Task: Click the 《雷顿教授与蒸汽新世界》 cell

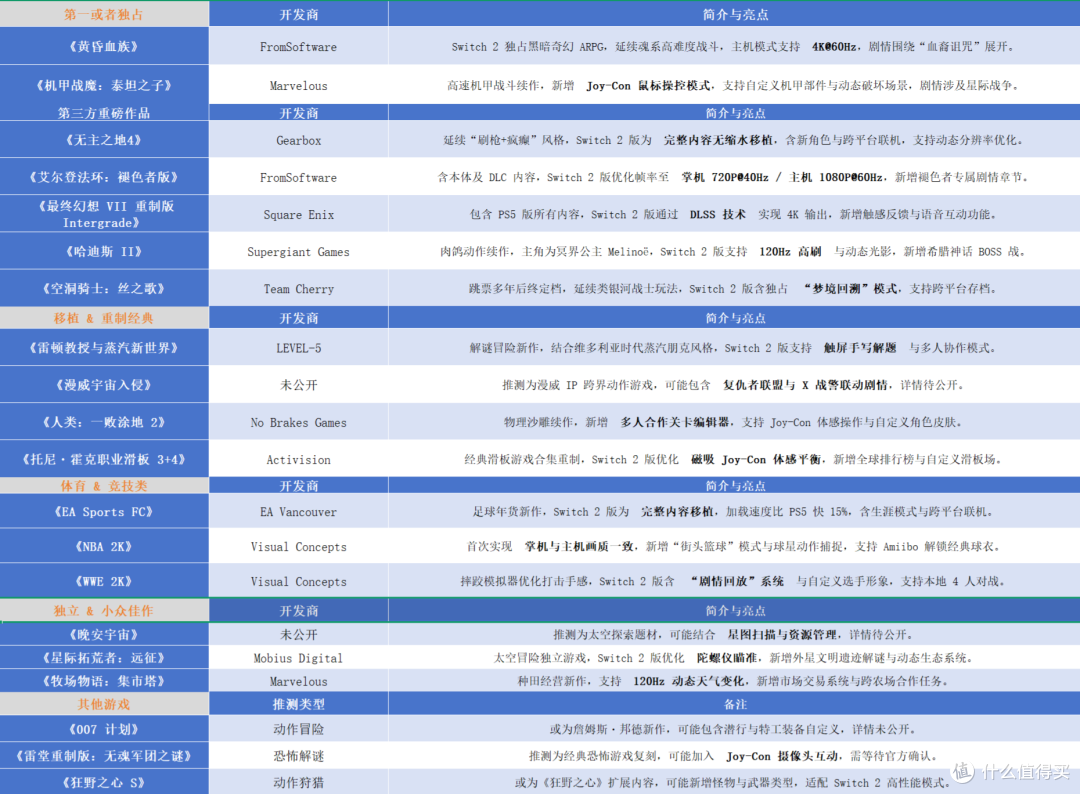Action: pos(104,348)
